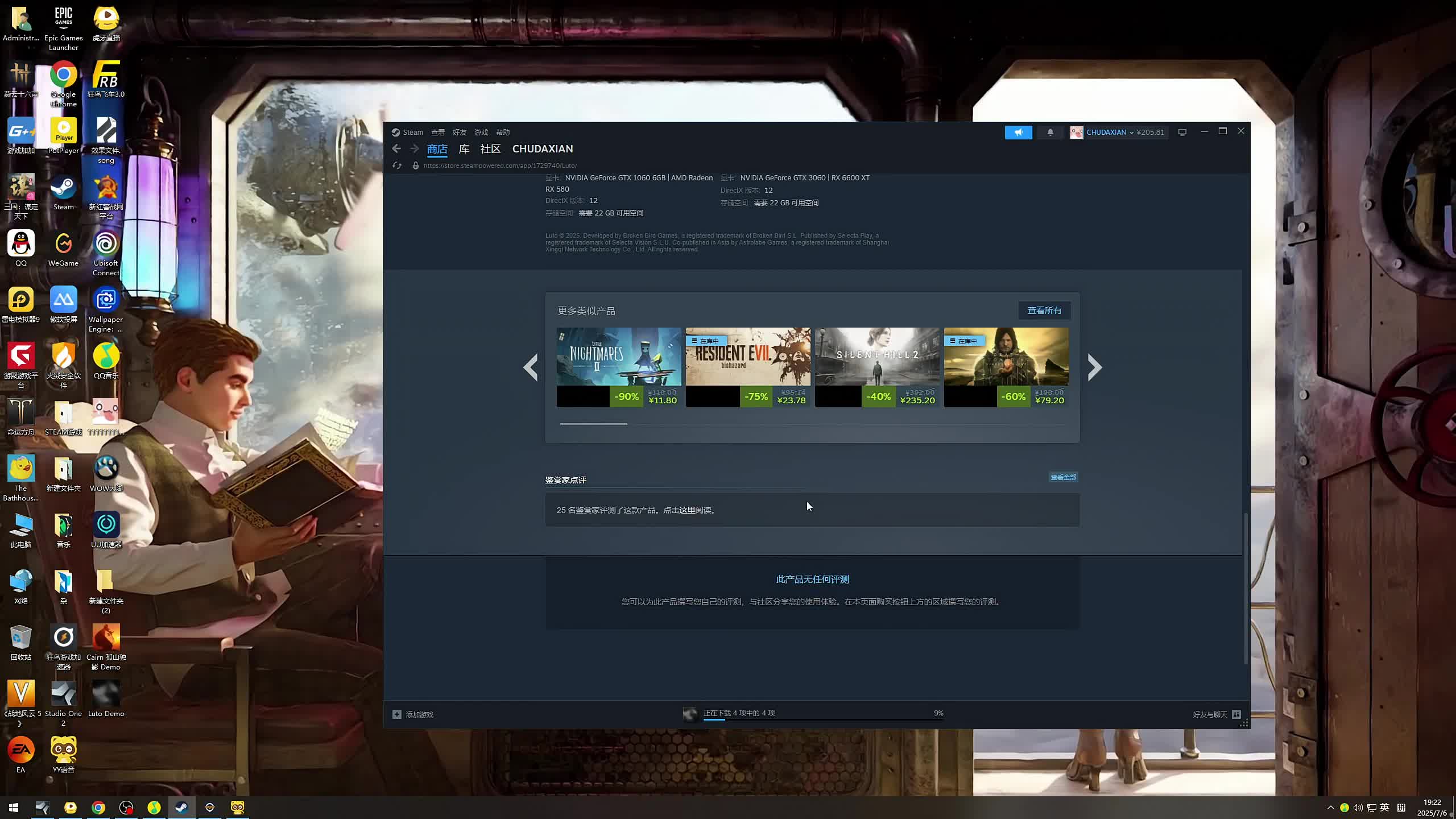Open the 好友 menu

point(460,132)
